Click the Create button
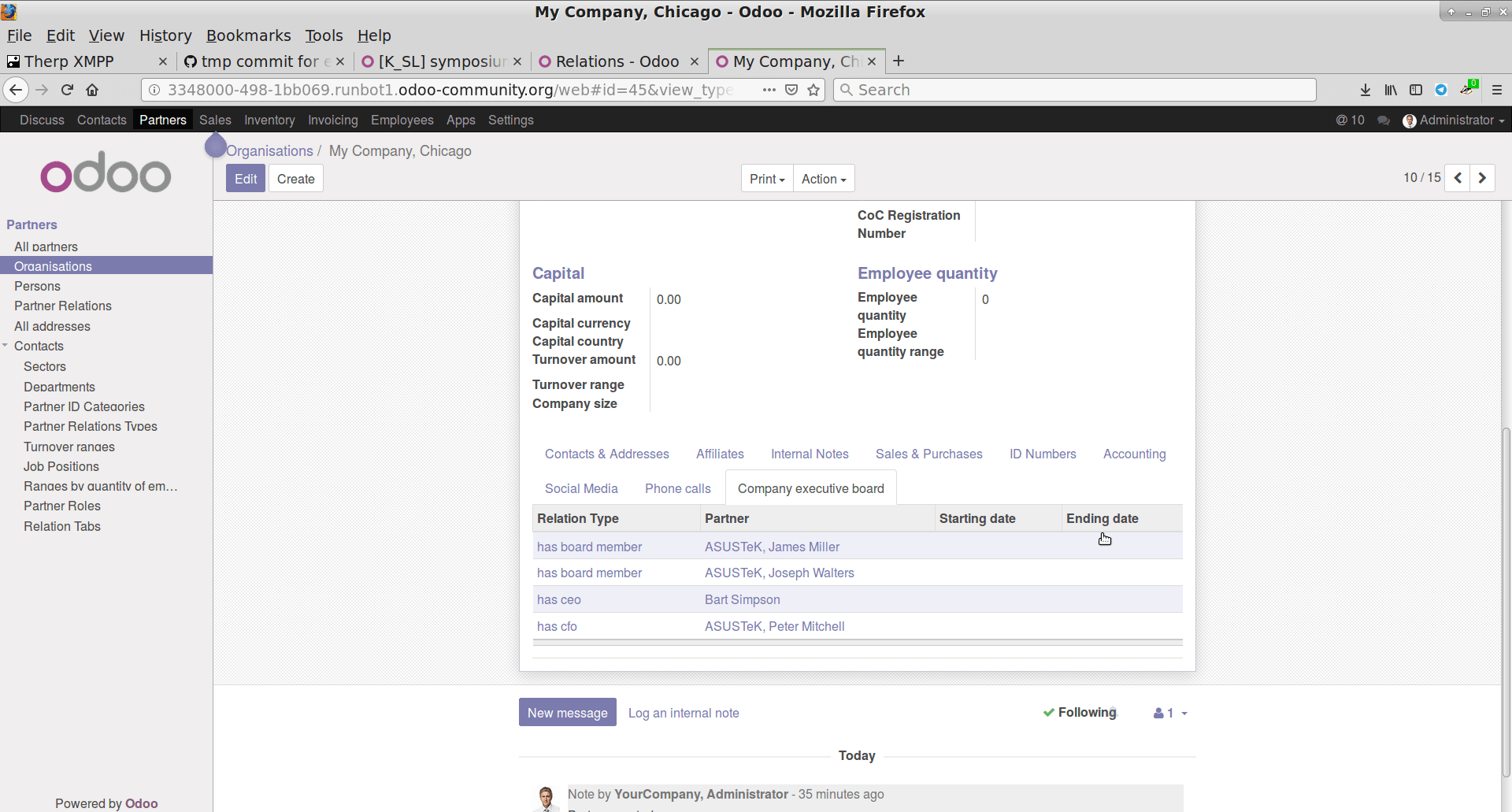Image resolution: width=1512 pixels, height=812 pixels. [x=295, y=179]
